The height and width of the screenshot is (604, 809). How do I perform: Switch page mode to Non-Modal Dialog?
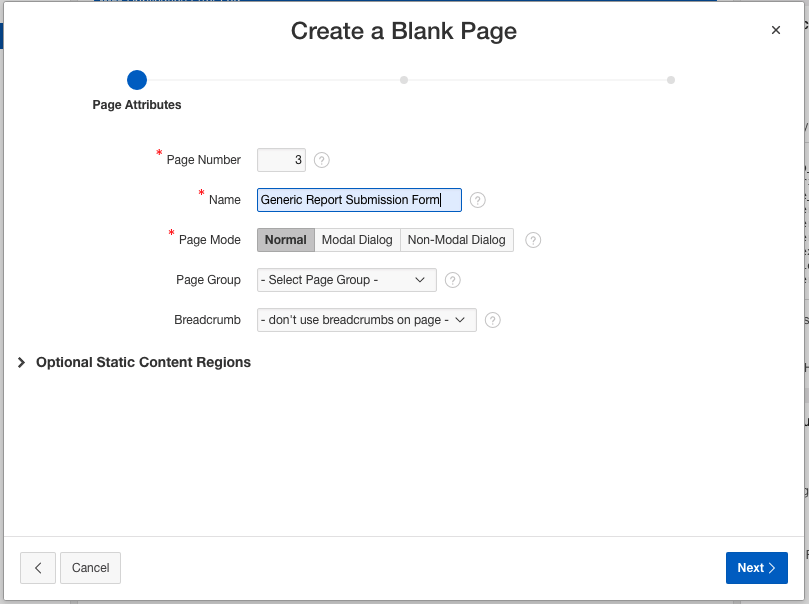457,240
